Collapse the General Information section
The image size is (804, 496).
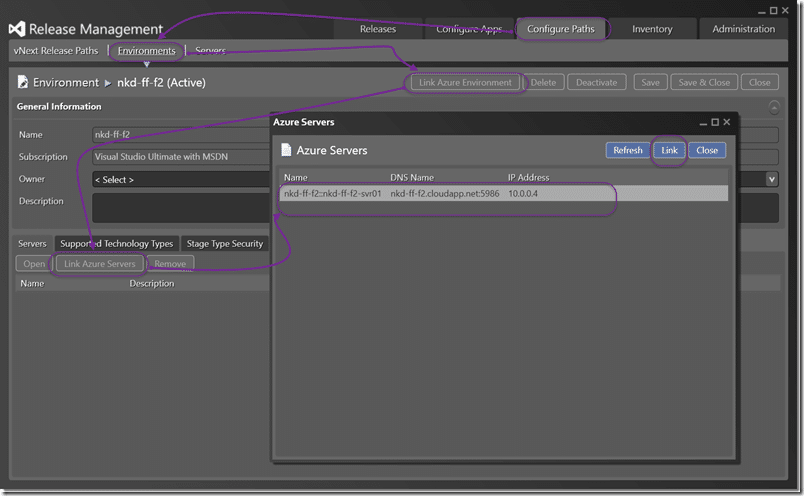pos(774,107)
